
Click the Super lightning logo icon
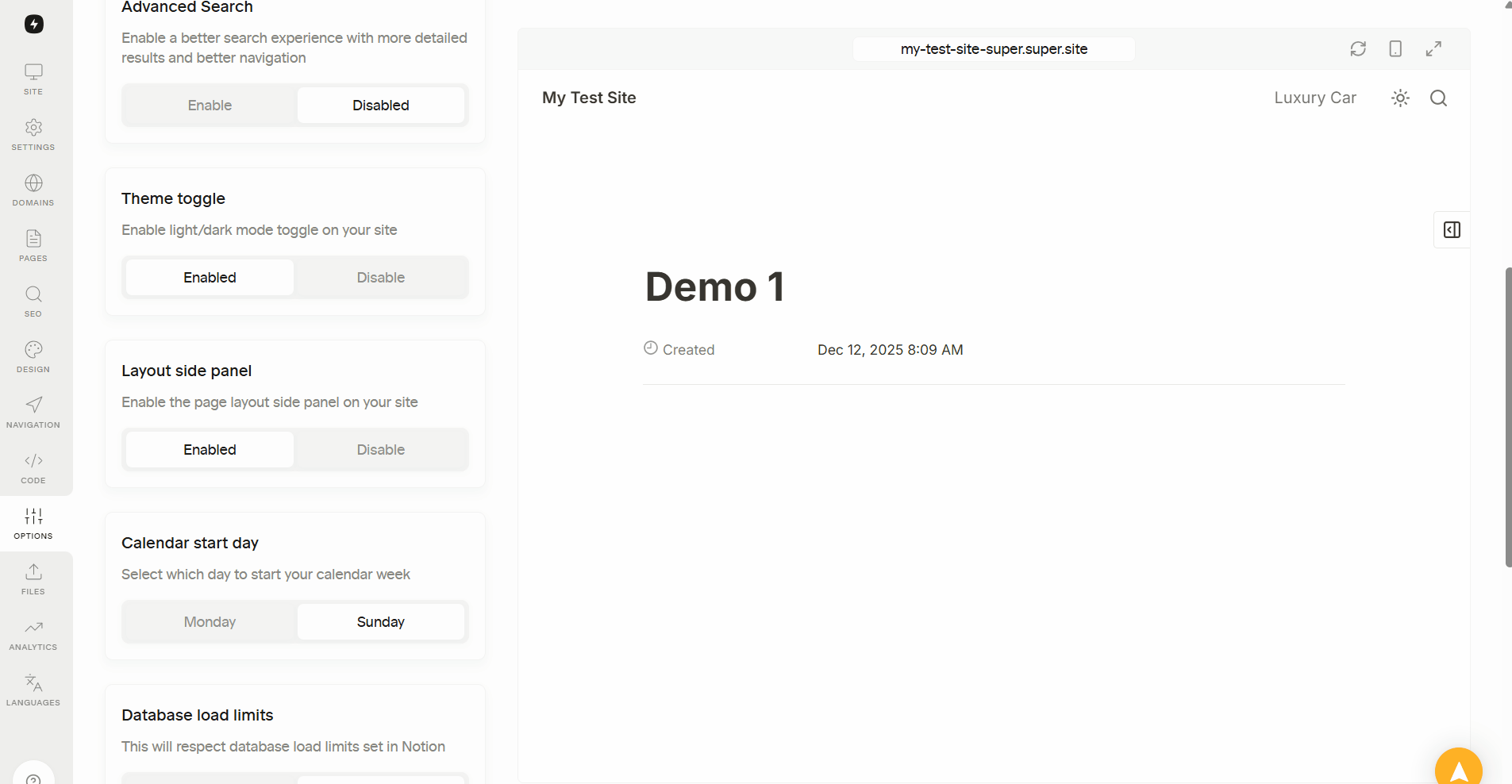click(x=33, y=24)
